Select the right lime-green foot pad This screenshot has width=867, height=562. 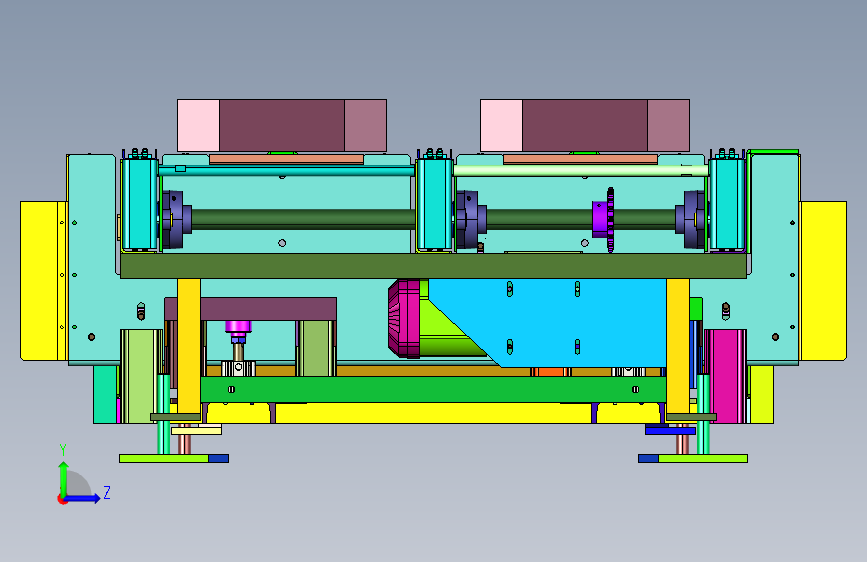[703, 459]
